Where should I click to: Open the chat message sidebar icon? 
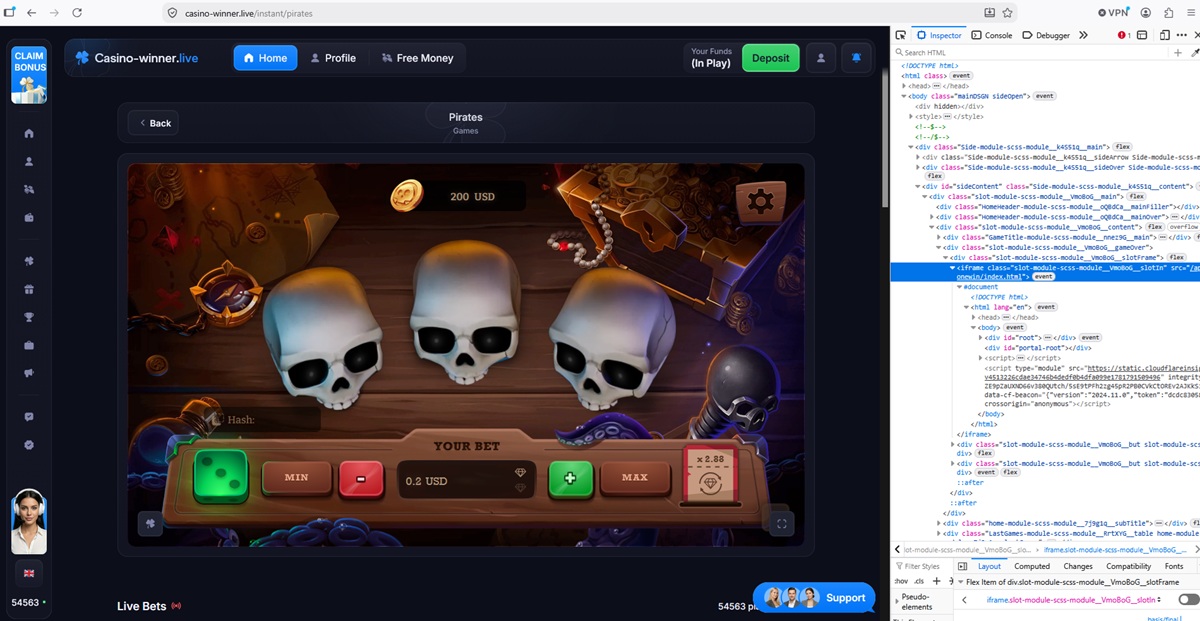point(29,417)
